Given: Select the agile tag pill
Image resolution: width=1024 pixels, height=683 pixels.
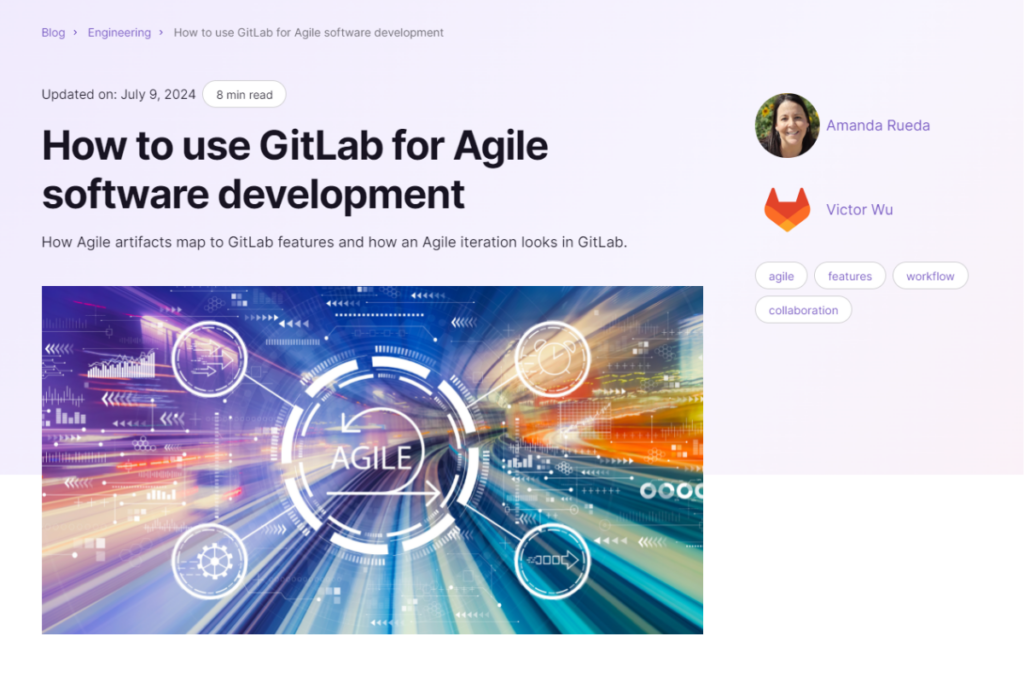Looking at the screenshot, I should point(781,275).
